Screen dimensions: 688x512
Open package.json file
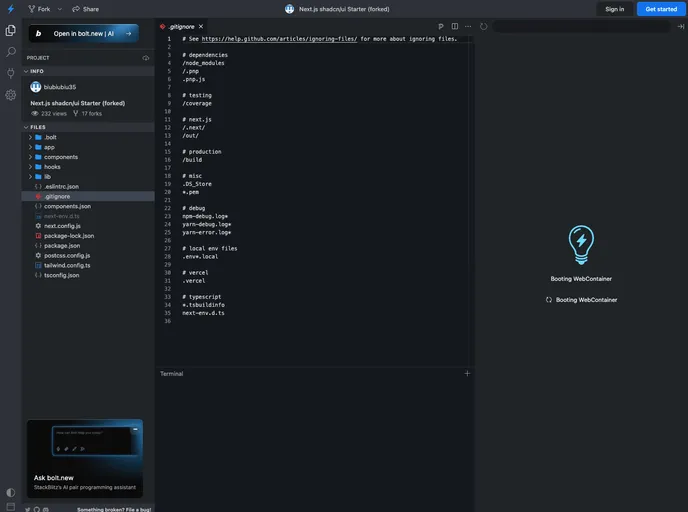88,246
